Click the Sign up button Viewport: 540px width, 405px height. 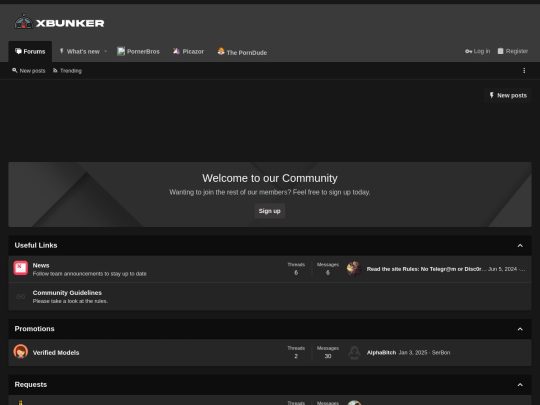[270, 211]
